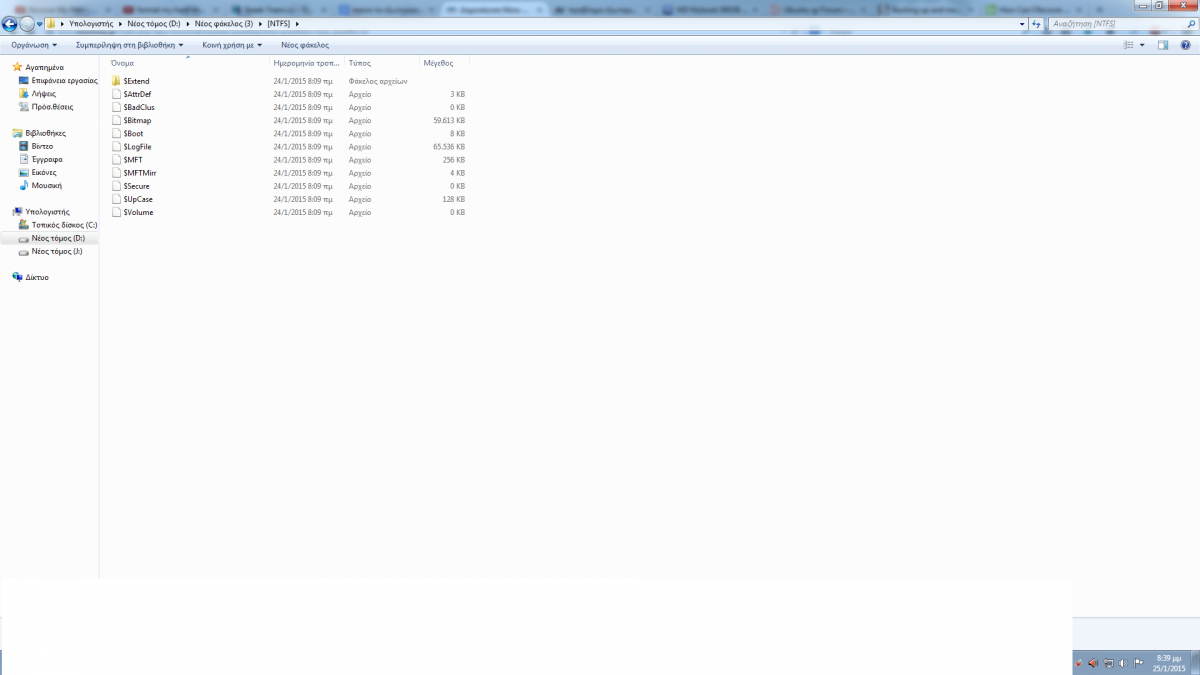This screenshot has width=1200, height=675.
Task: Sort by the Ημερομηνία τροπ... column header
Action: [307, 63]
